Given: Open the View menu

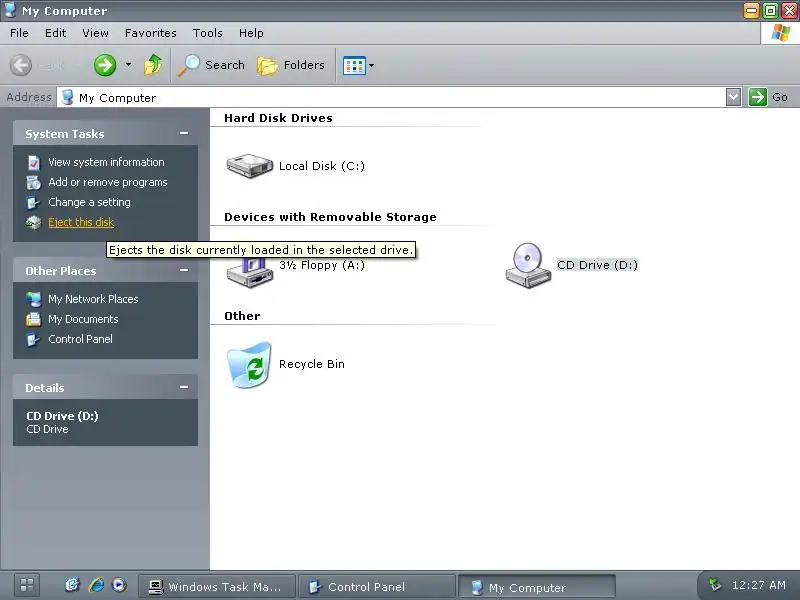Looking at the screenshot, I should [95, 33].
